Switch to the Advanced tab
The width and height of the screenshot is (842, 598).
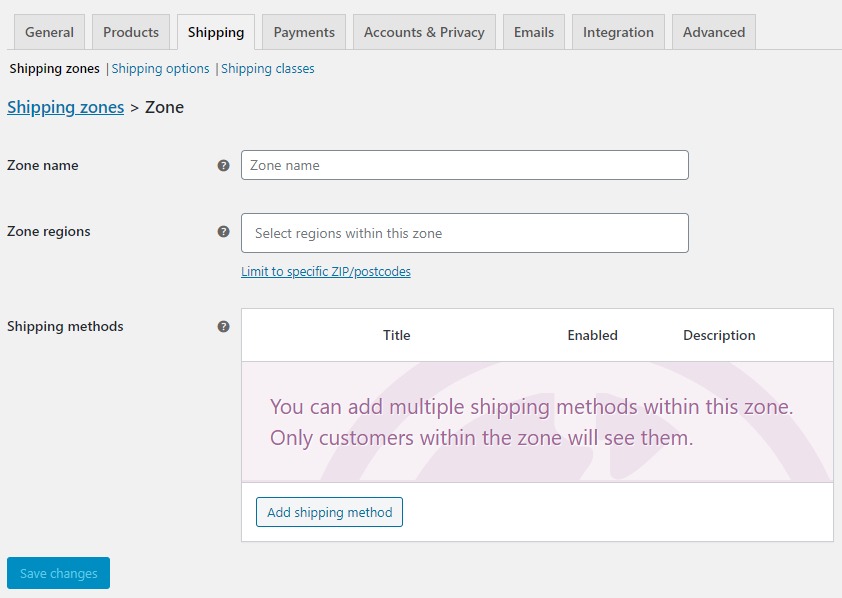point(713,31)
